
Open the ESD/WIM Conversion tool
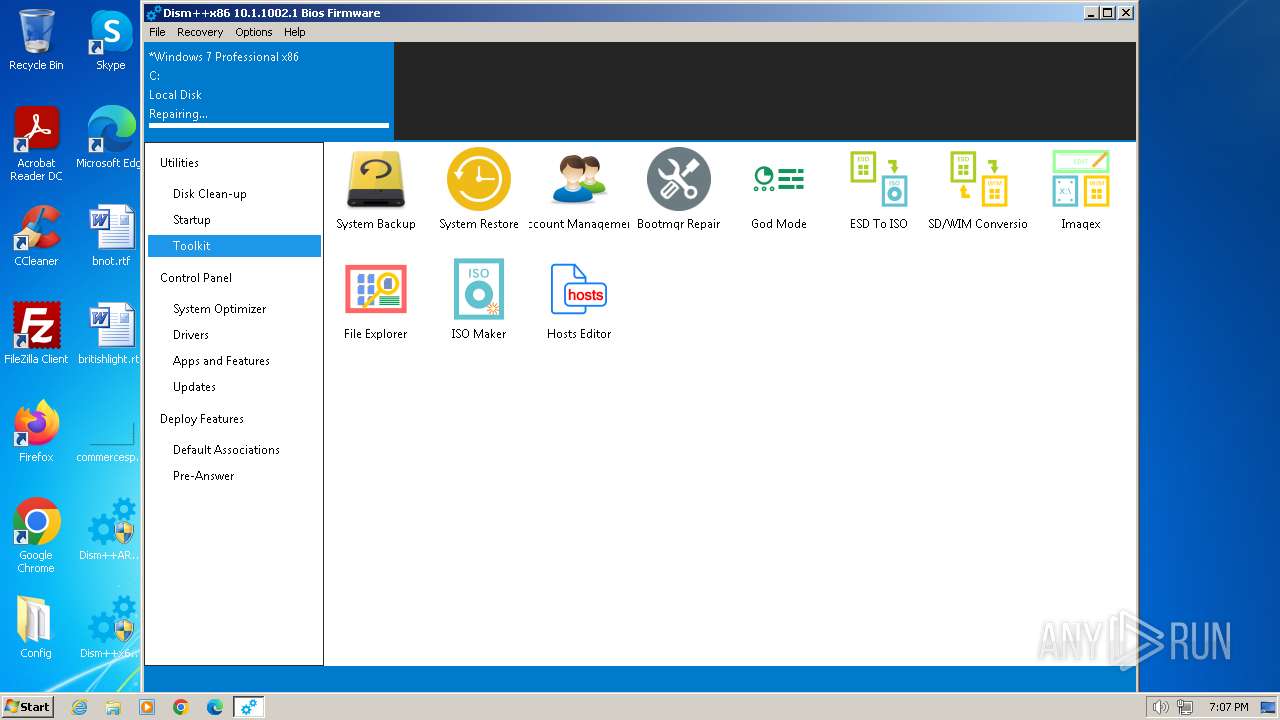977,190
